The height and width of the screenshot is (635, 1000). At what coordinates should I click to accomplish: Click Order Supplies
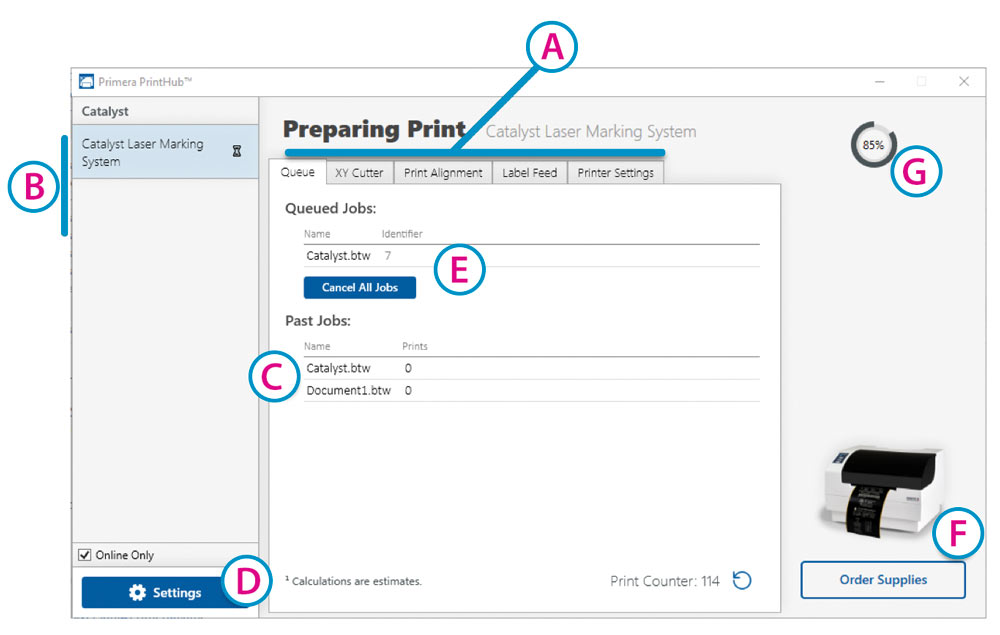click(x=883, y=580)
